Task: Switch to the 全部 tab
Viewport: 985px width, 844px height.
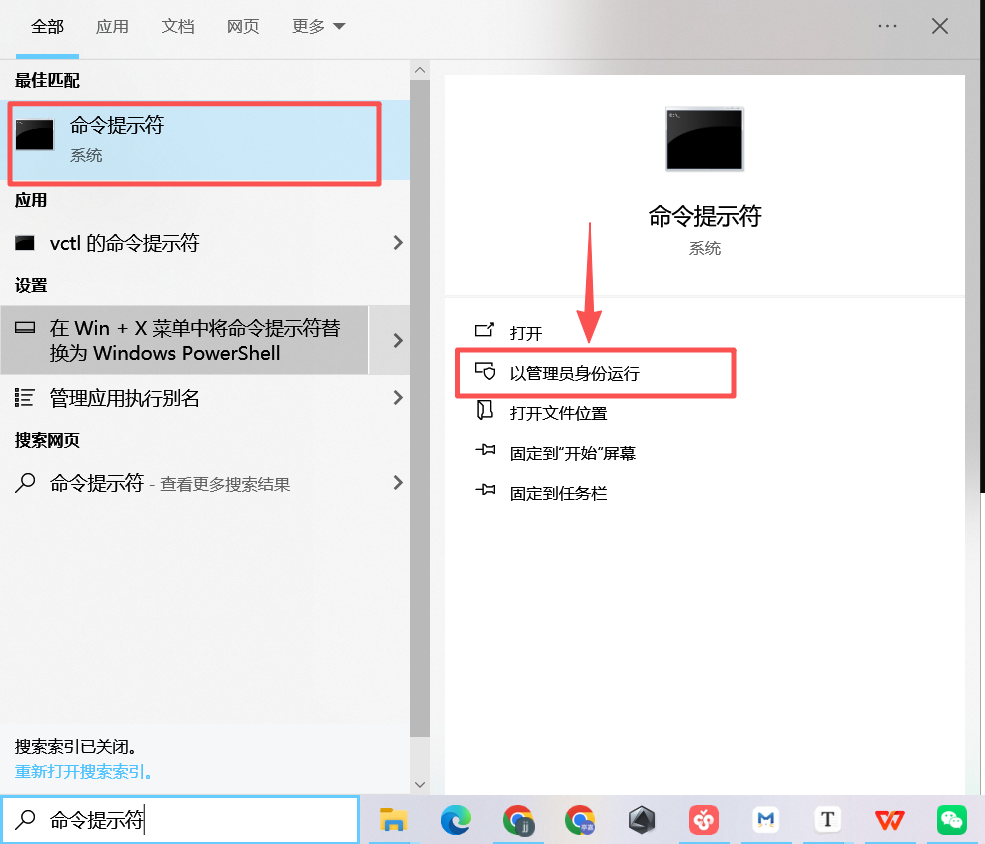Action: [x=47, y=26]
